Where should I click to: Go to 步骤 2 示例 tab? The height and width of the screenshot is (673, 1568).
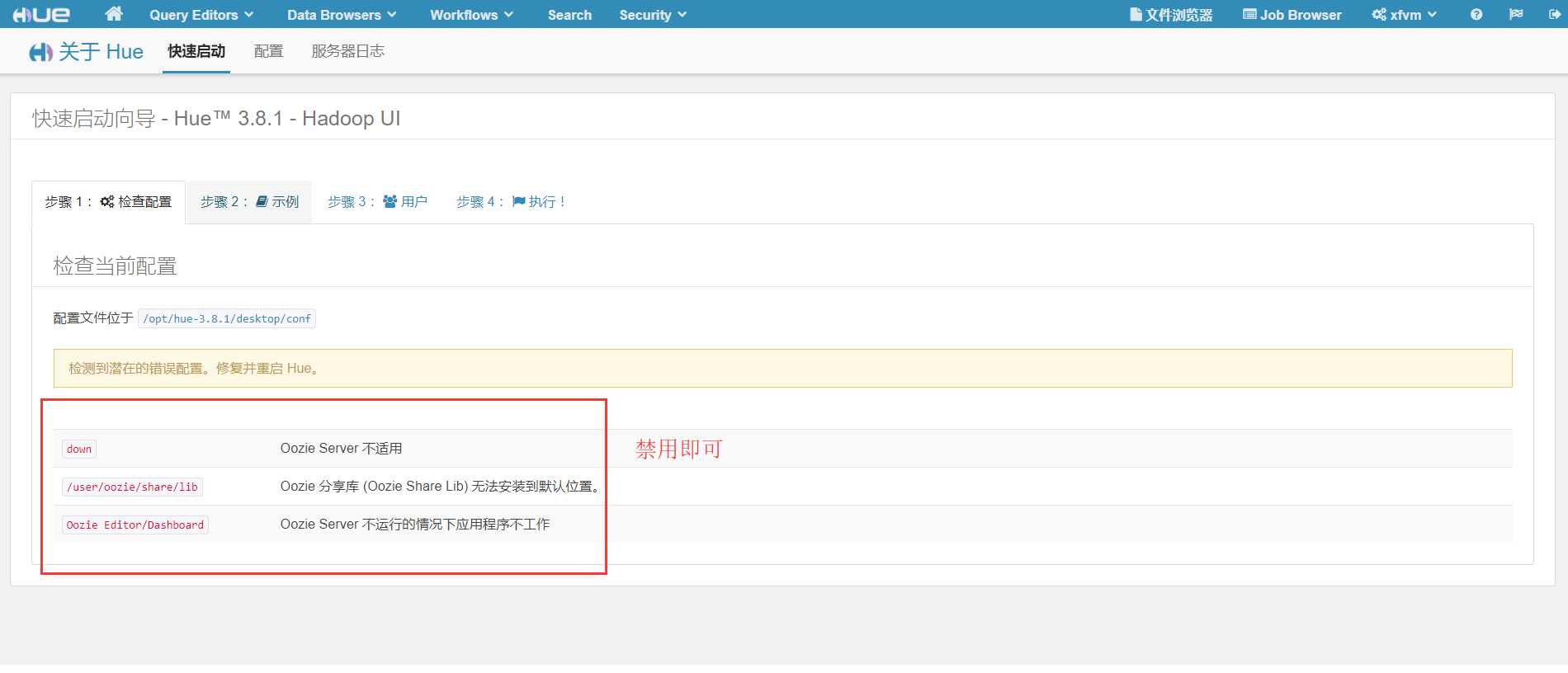click(x=249, y=202)
